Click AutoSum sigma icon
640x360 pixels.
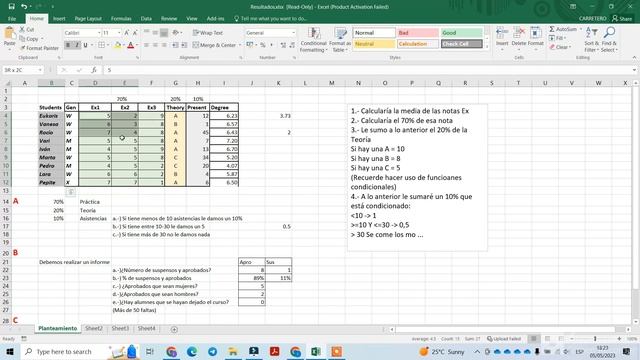pyautogui.click(x=552, y=29)
